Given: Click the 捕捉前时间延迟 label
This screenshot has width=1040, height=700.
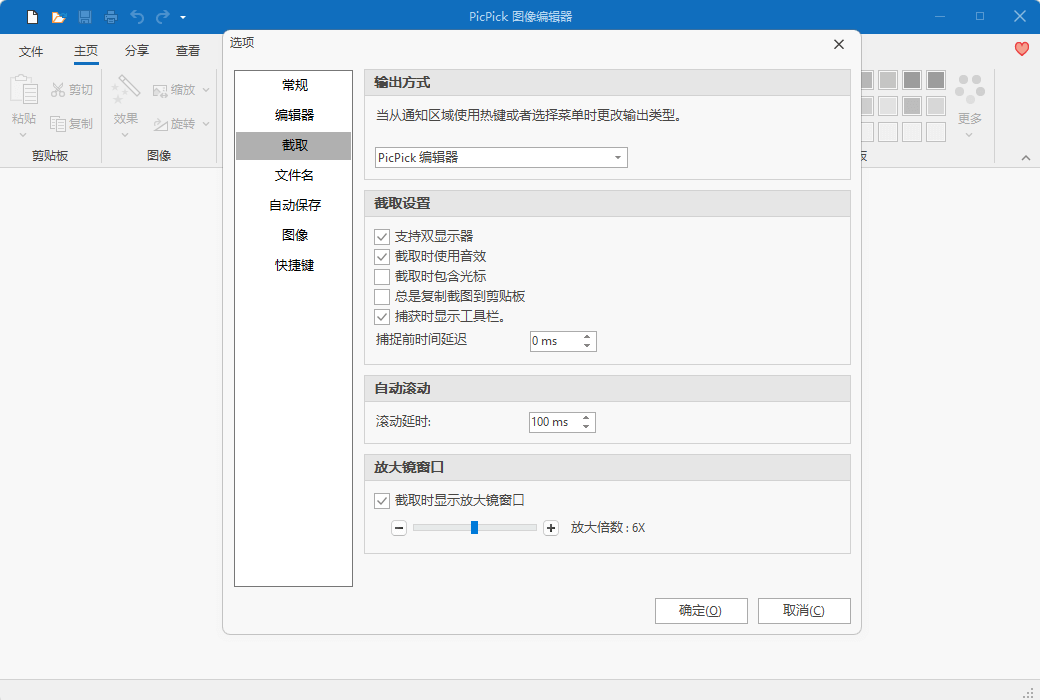Looking at the screenshot, I should tap(421, 340).
